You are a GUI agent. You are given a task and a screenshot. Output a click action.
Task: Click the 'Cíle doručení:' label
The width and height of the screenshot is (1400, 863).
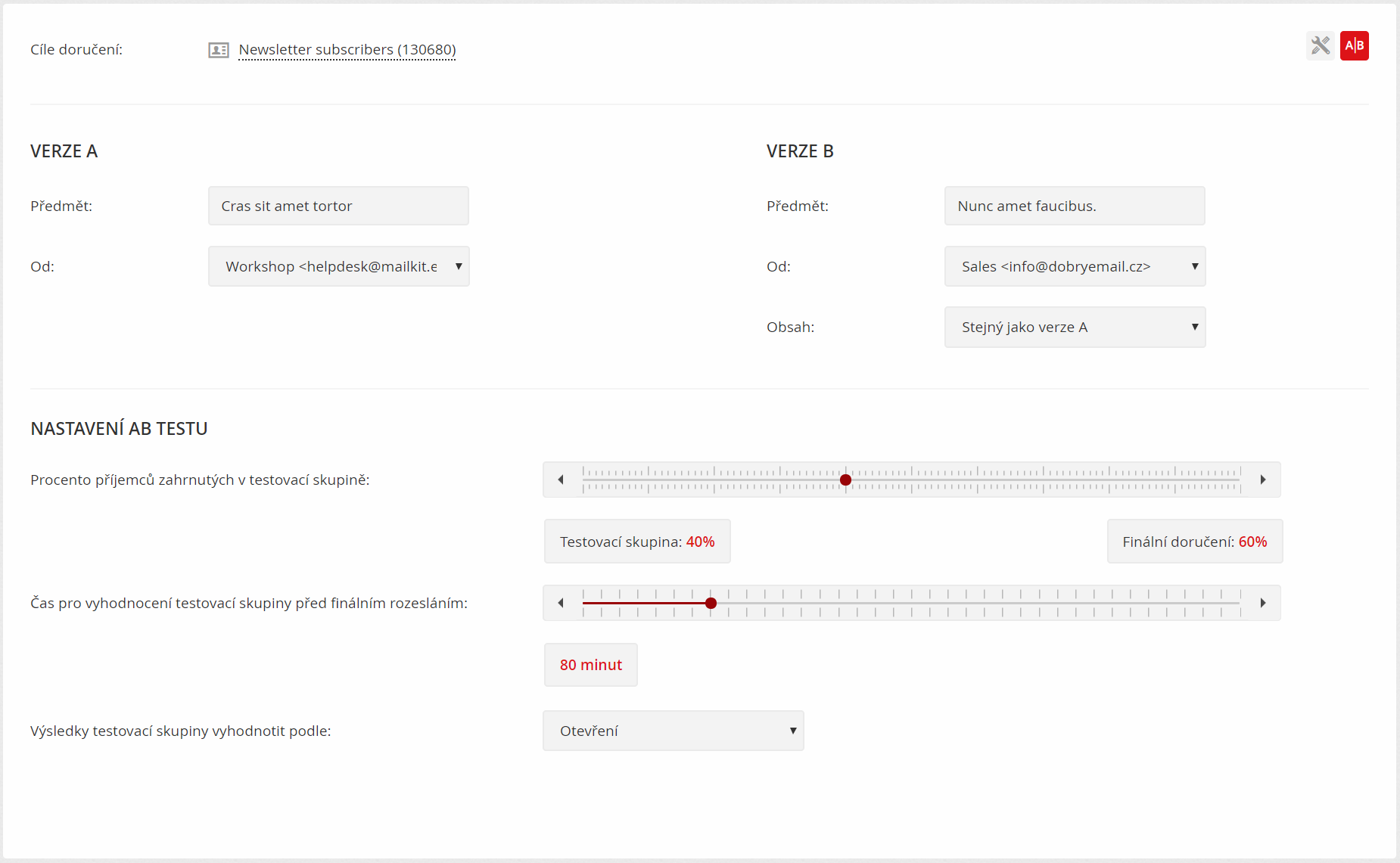click(x=76, y=50)
